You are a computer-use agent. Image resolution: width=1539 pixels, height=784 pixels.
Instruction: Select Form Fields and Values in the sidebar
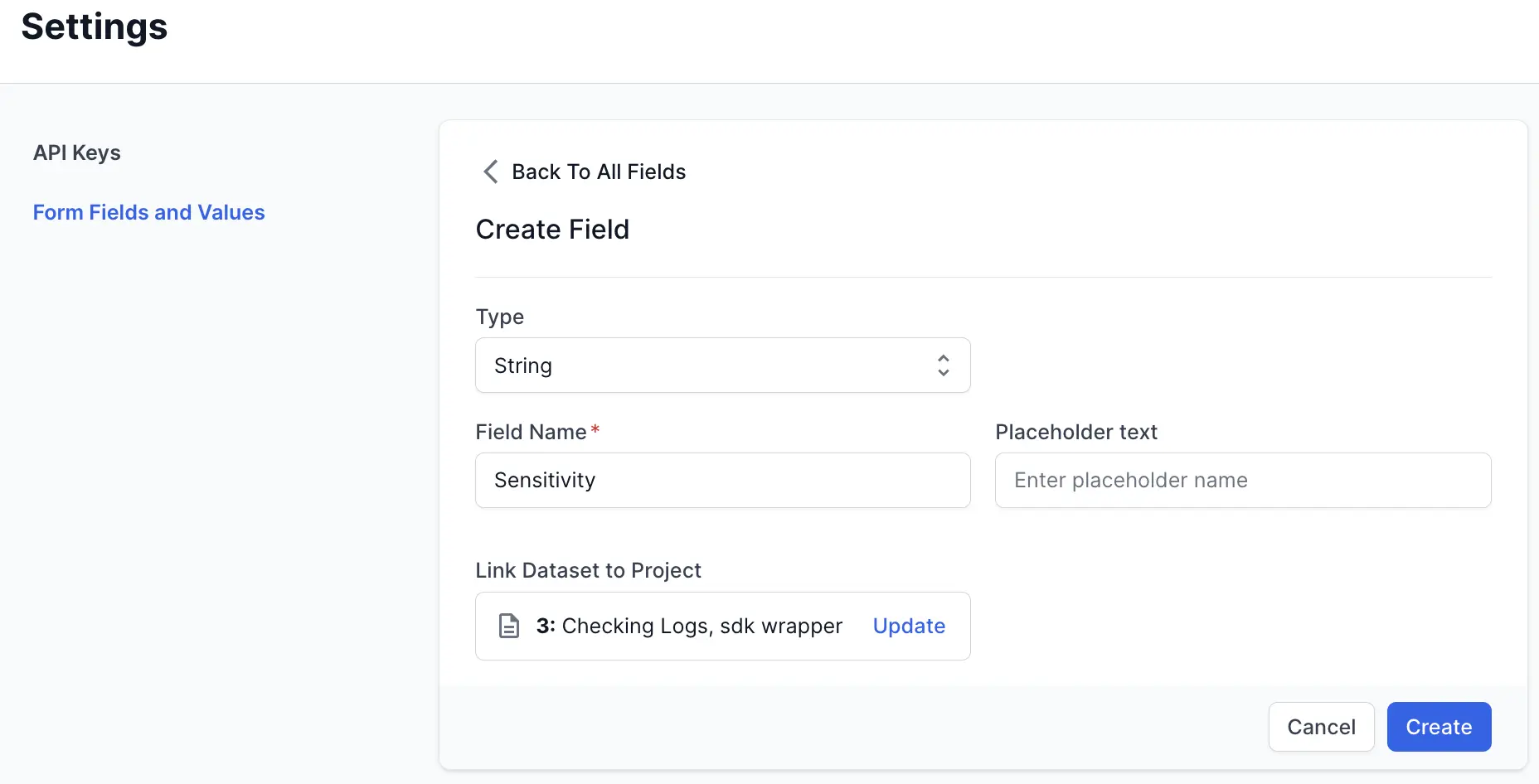click(148, 212)
